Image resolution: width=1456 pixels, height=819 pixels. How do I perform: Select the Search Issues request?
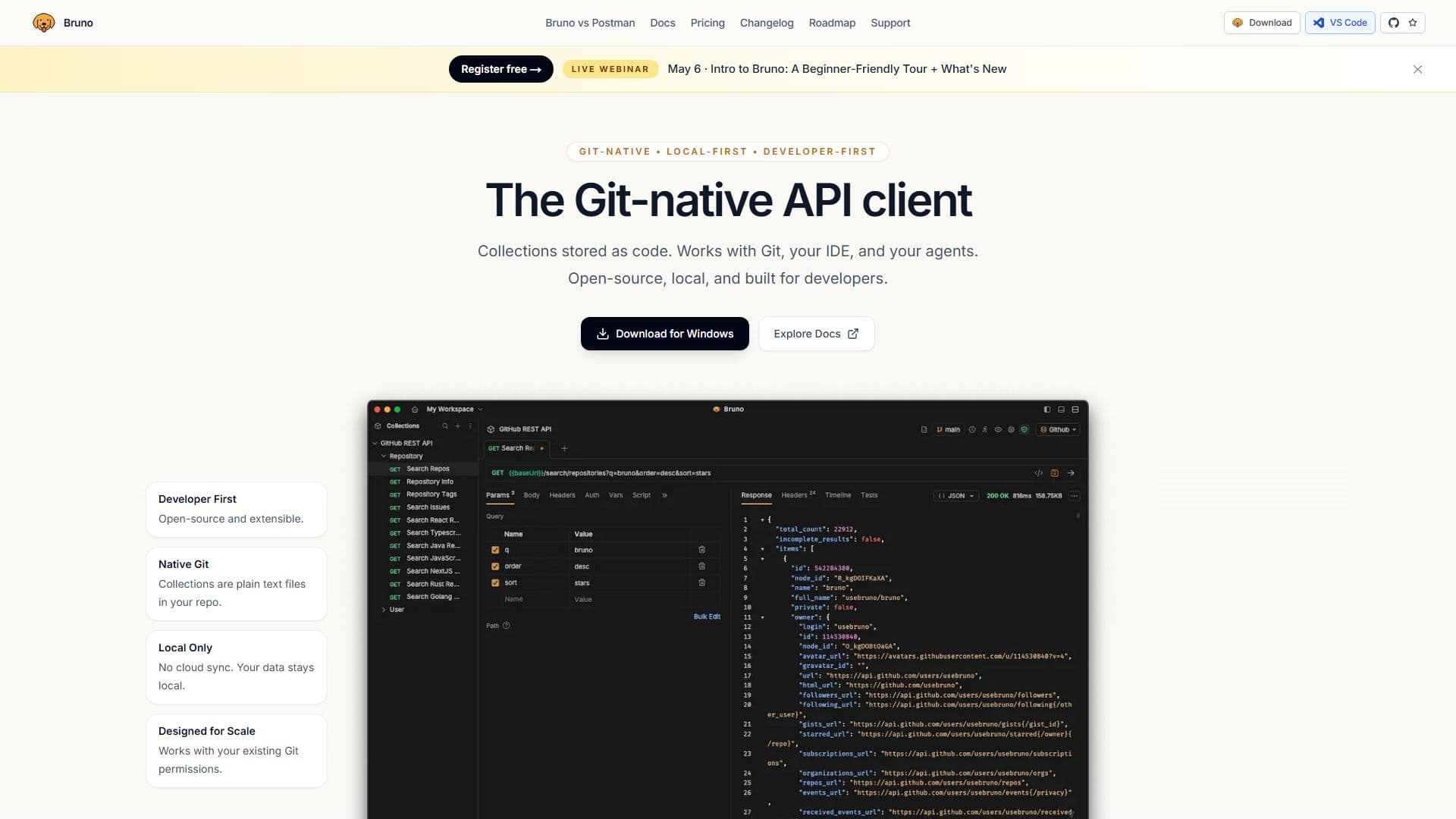(428, 508)
